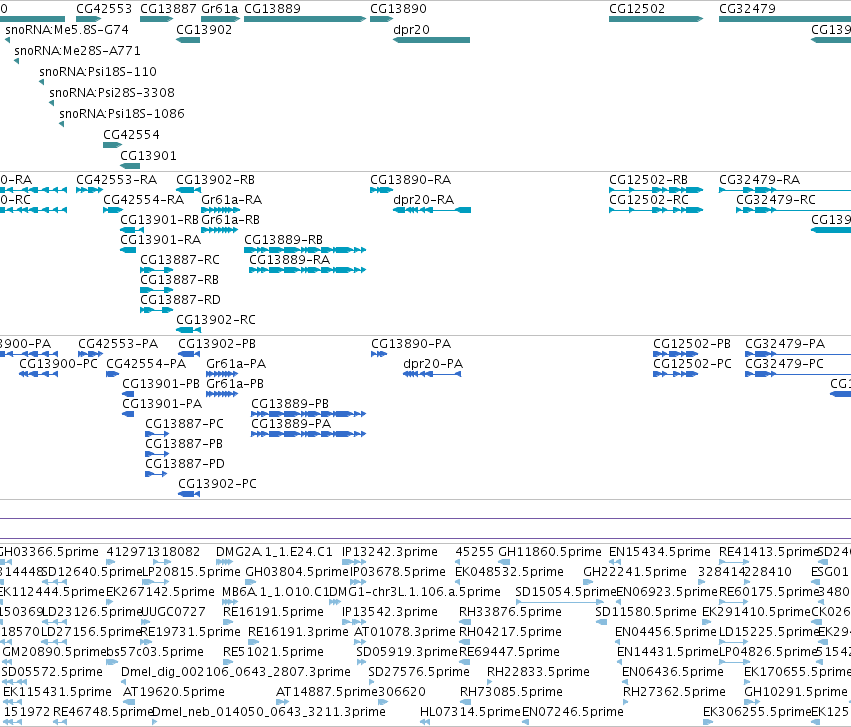
Task: Select the dpr20 gene label
Action: tap(411, 29)
